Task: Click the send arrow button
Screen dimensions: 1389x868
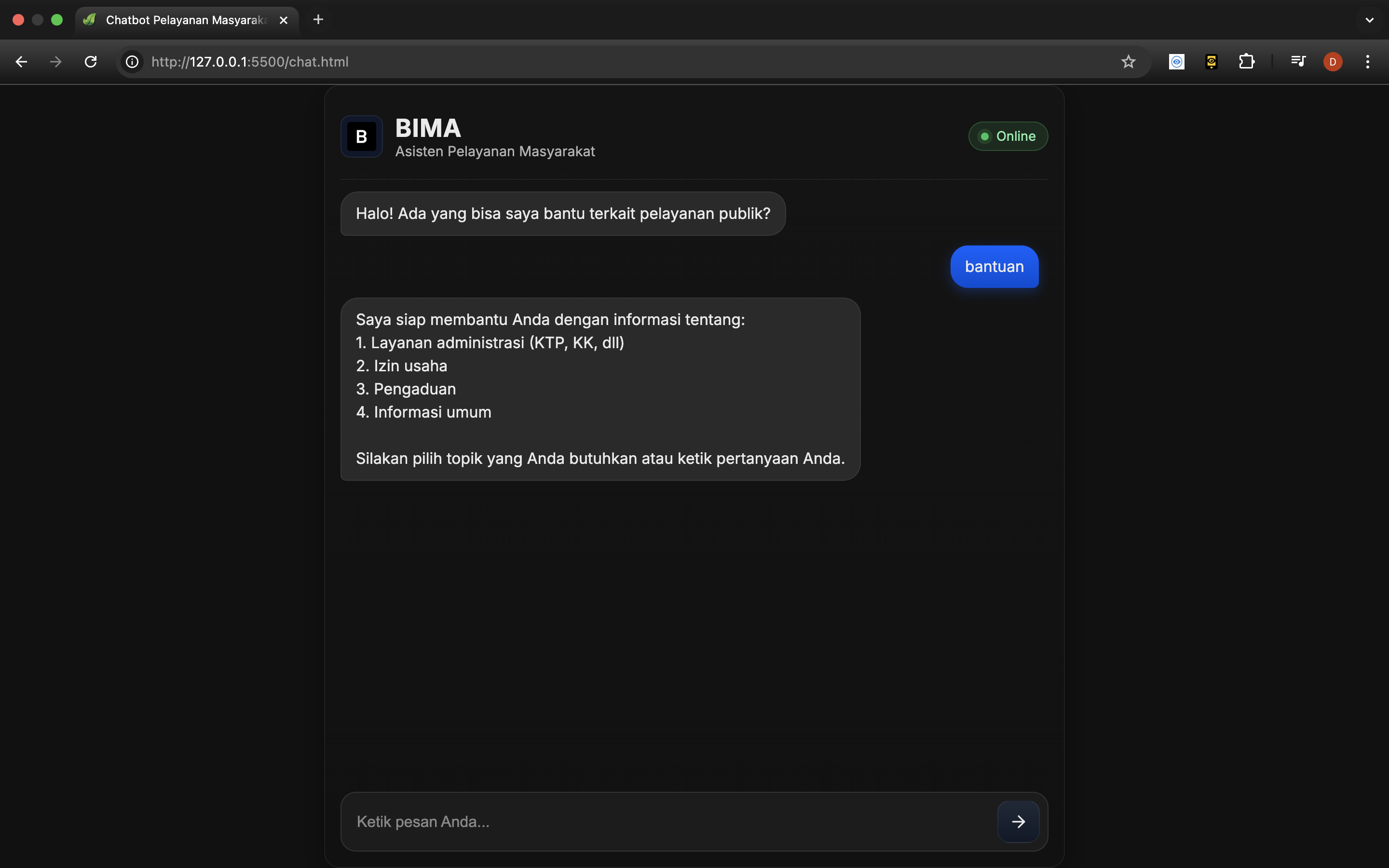Action: 1018,822
